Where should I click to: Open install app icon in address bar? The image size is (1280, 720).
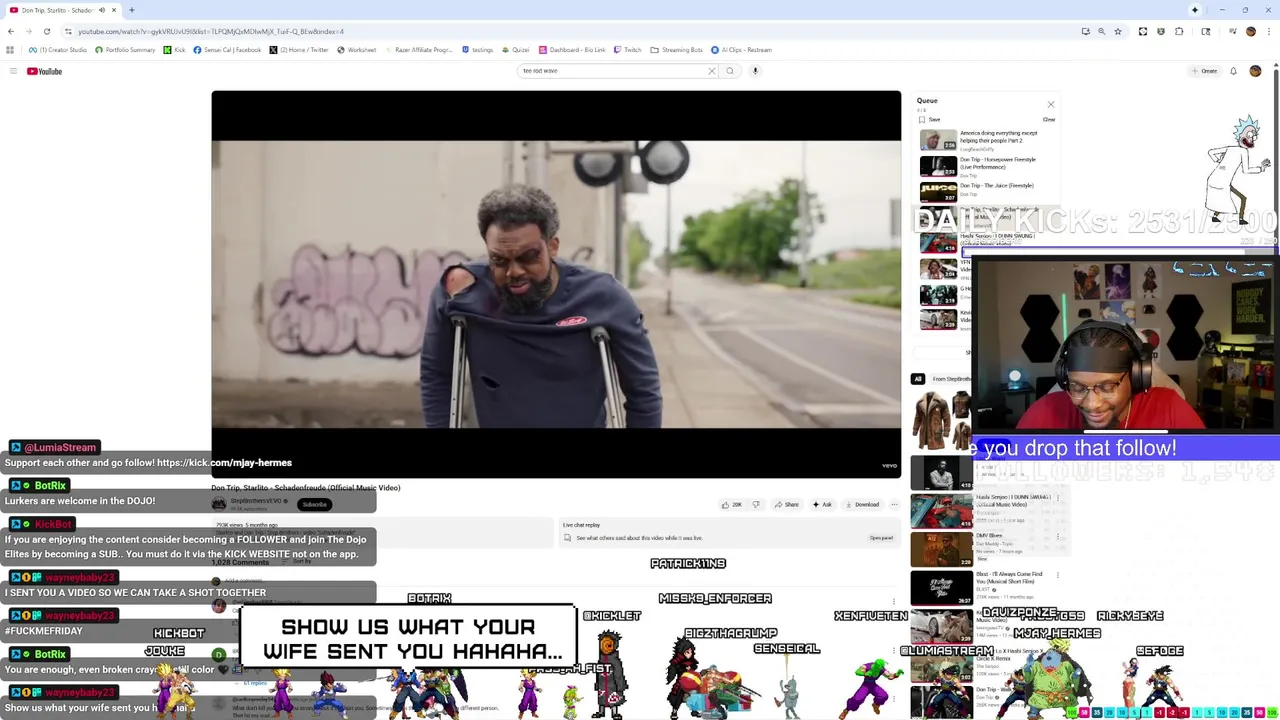point(1085,31)
